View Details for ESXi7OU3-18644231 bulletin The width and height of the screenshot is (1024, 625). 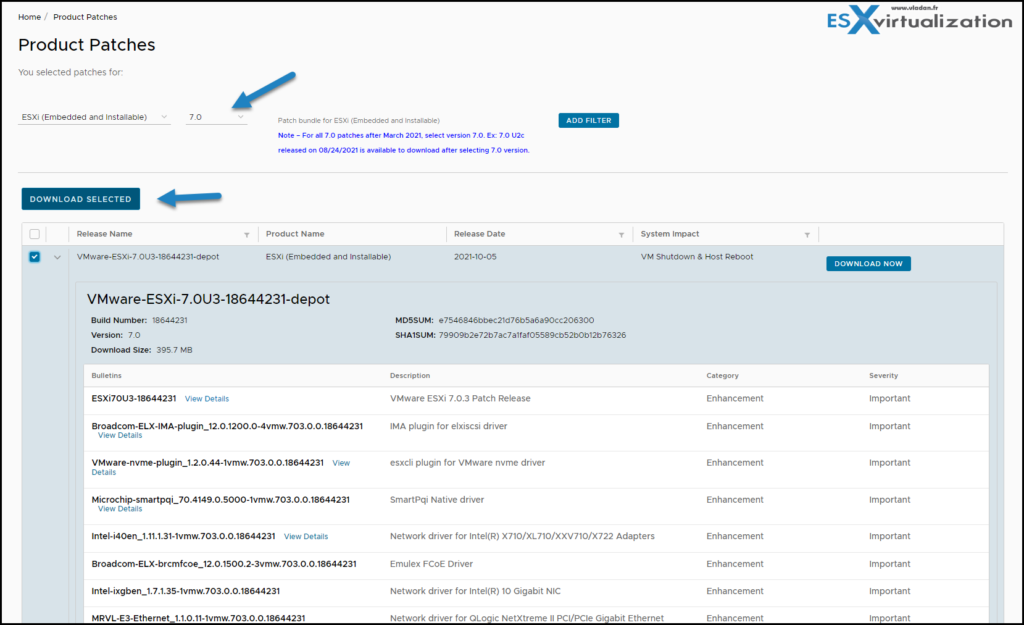pos(206,398)
